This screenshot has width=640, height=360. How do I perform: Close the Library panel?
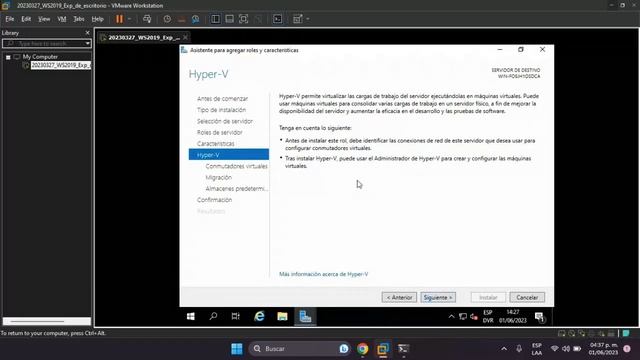(87, 33)
